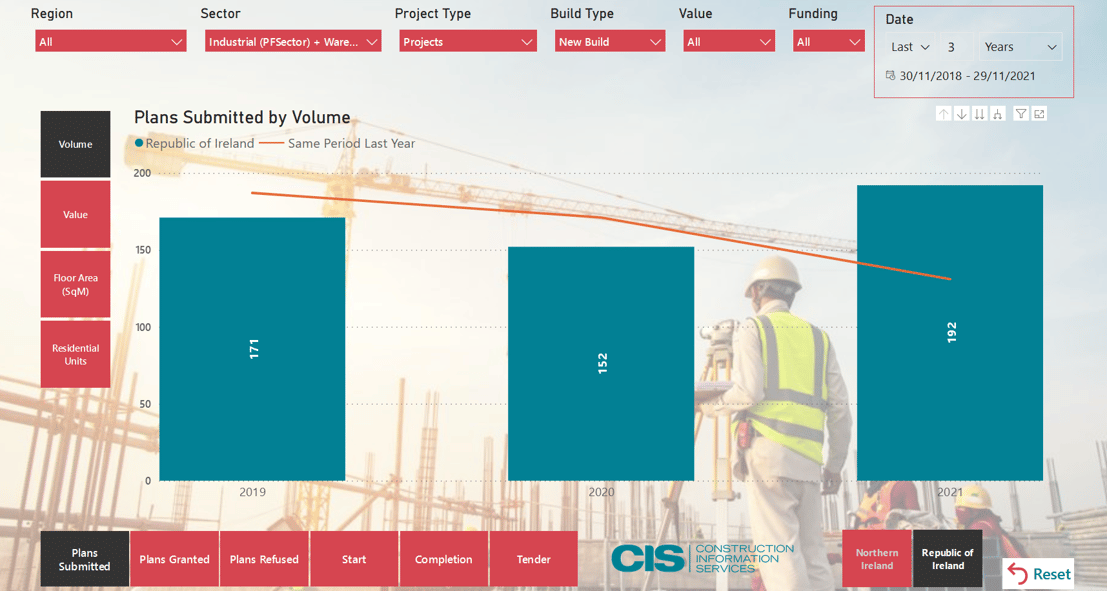Select the Volume measure button
This screenshot has width=1107, height=592.
coord(76,144)
